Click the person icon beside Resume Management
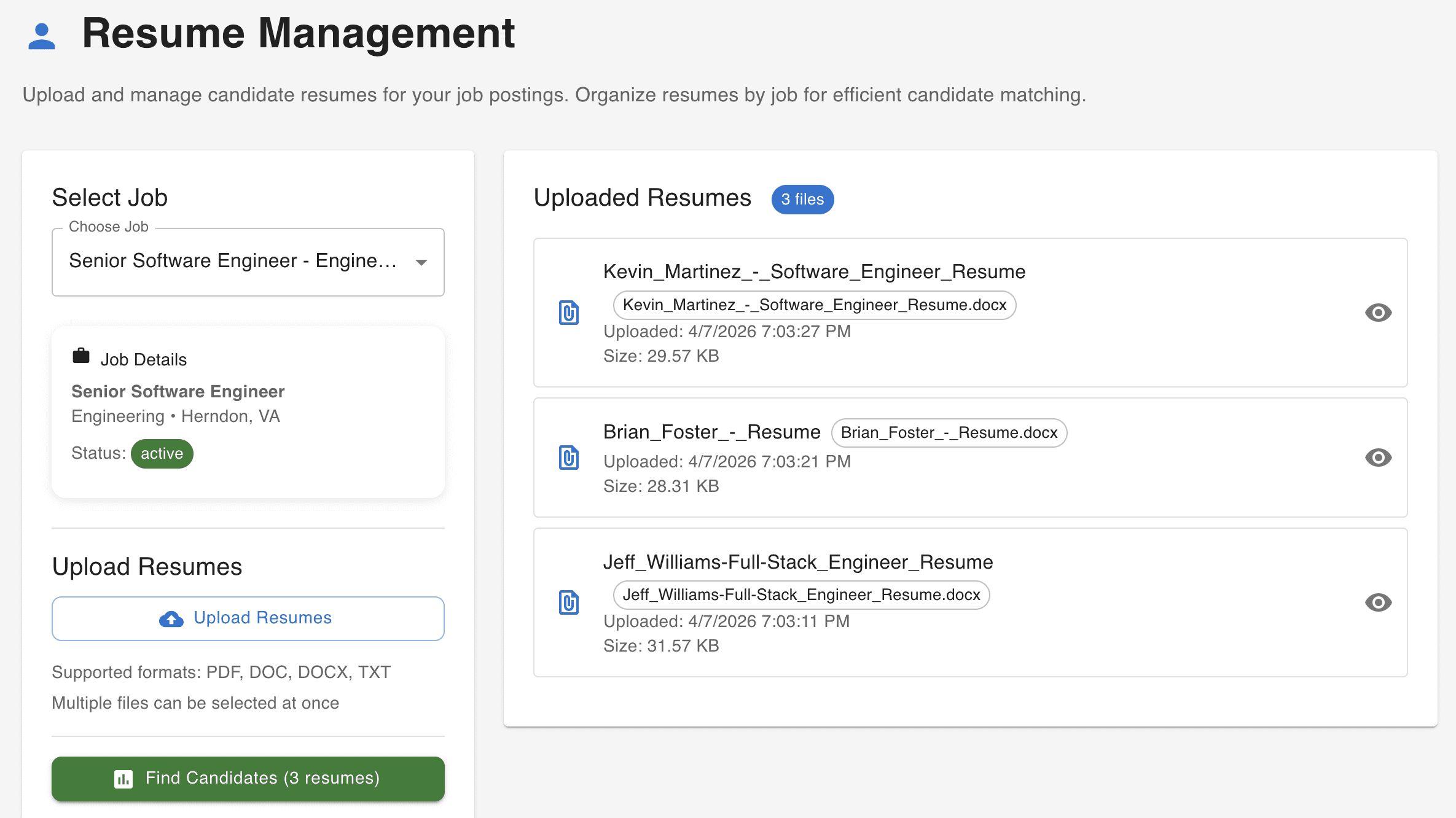Screen dimensions: 1456x818 pos(42,36)
